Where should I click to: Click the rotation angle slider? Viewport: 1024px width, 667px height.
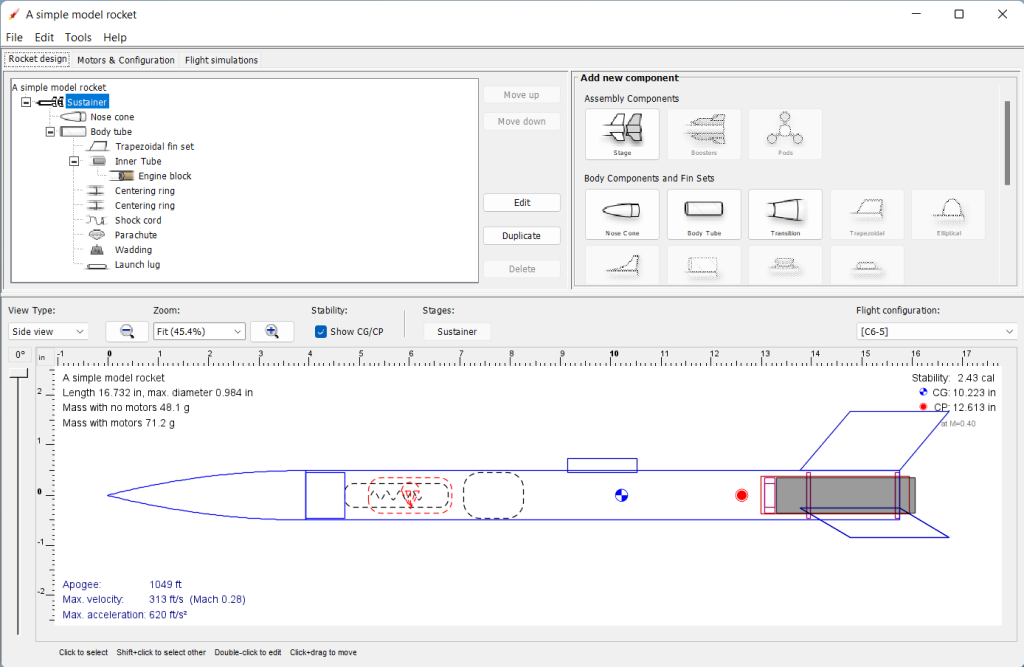(19, 376)
